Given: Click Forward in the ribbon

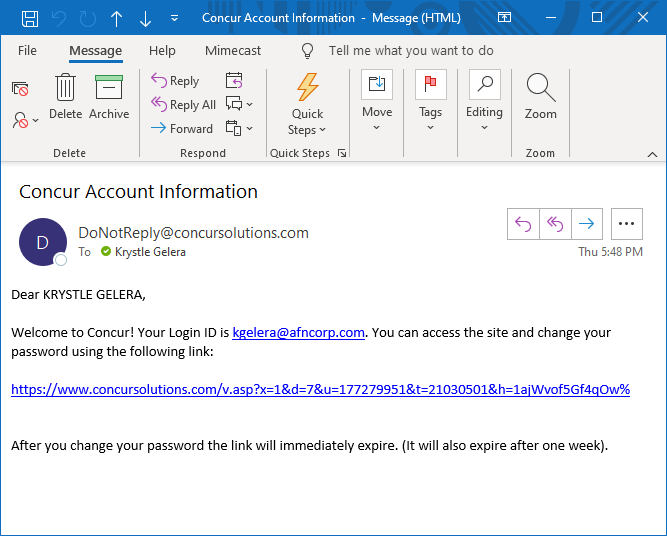Looking at the screenshot, I should [x=182, y=128].
